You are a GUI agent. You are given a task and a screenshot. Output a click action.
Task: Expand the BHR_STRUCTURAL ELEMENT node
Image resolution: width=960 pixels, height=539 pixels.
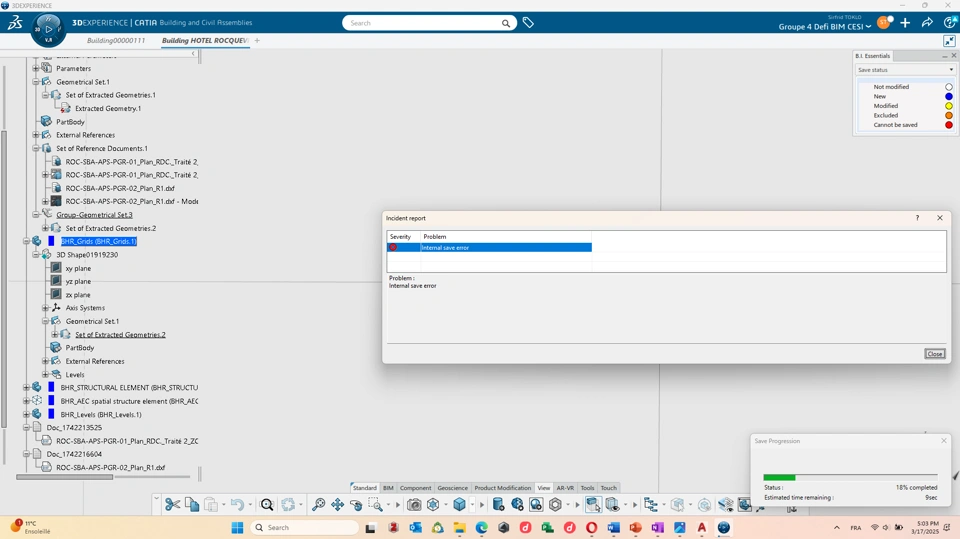(26, 388)
